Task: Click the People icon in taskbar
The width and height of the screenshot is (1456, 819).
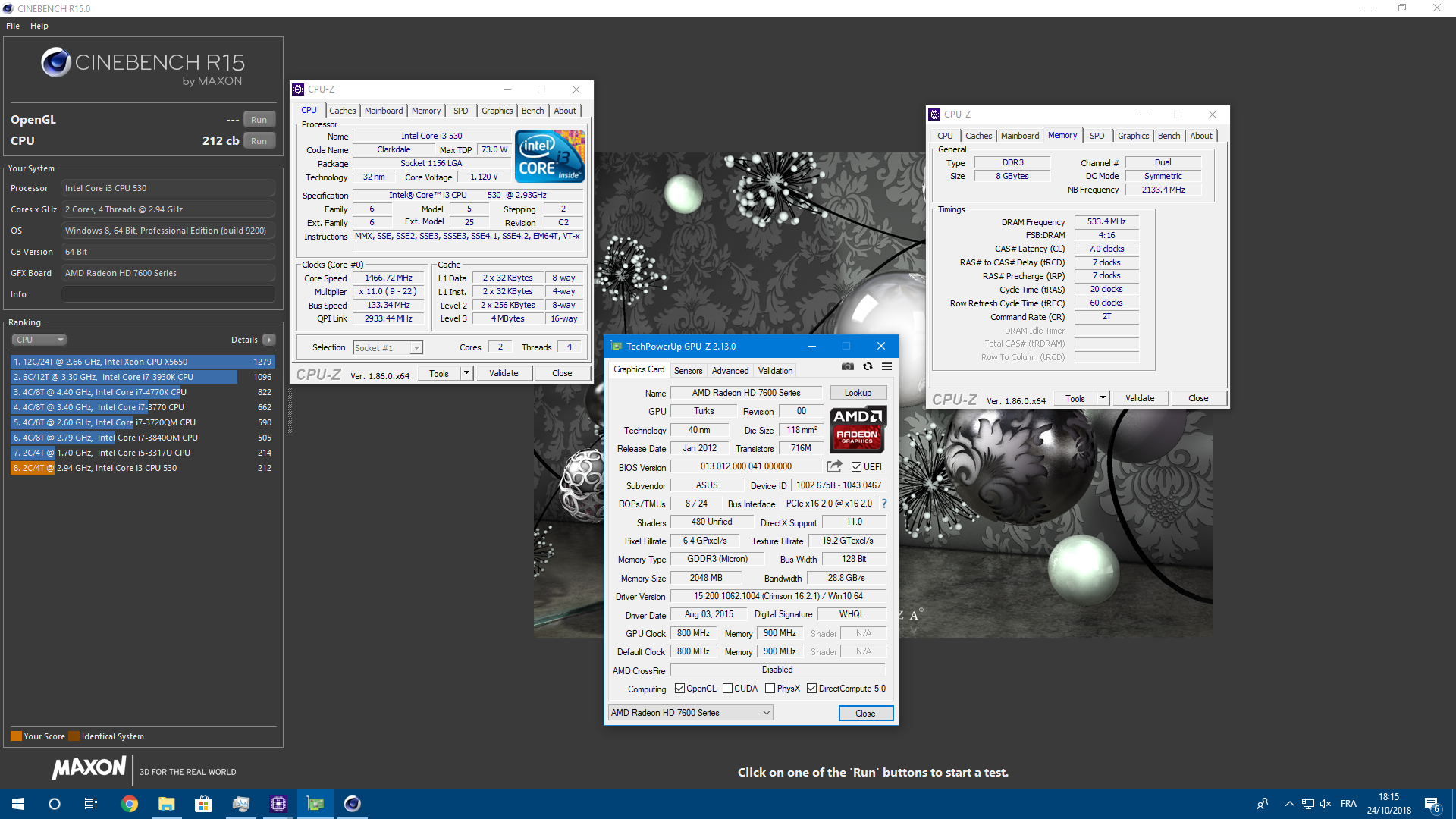Action: point(1263,804)
